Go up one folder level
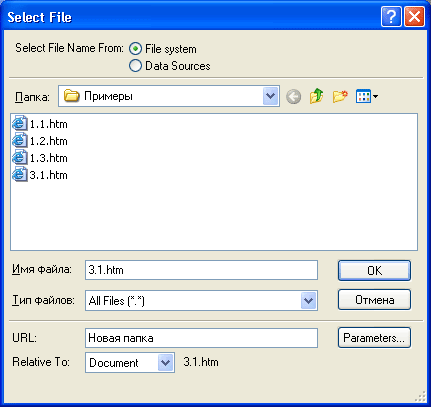This screenshot has height=407, width=431. (x=316, y=96)
